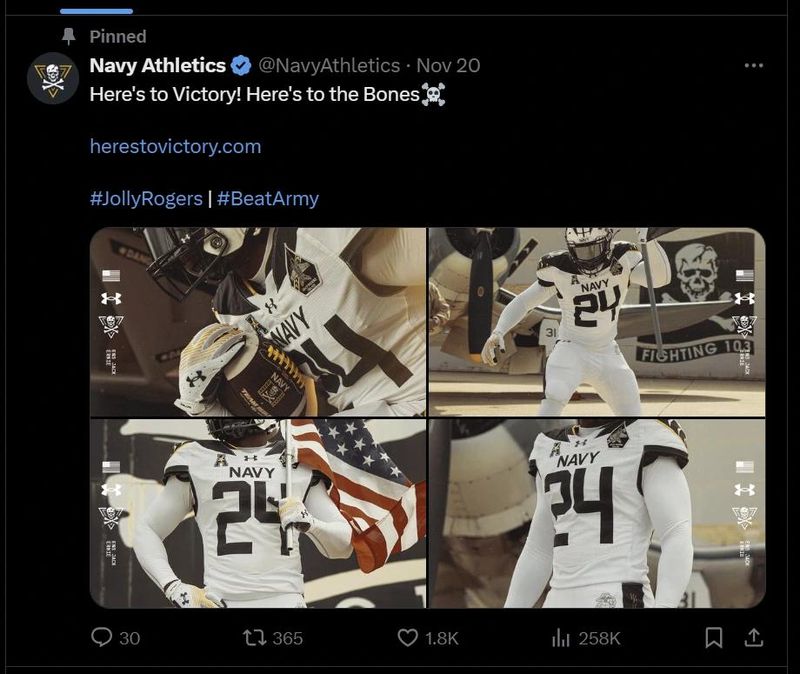Click the share upload arrow icon
Viewport: 800px width, 674px height.
[x=754, y=636]
